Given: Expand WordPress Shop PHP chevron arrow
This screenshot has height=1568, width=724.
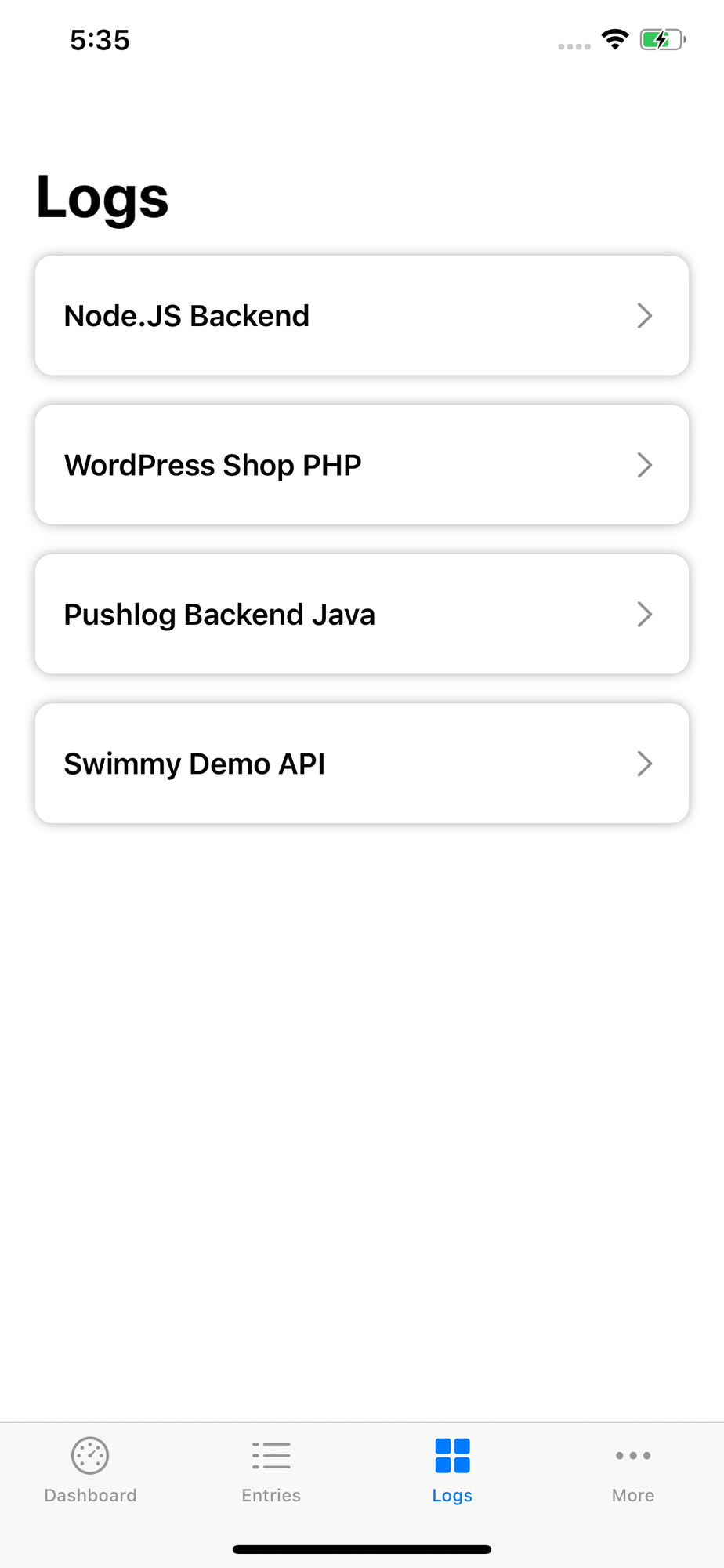Looking at the screenshot, I should tap(644, 465).
